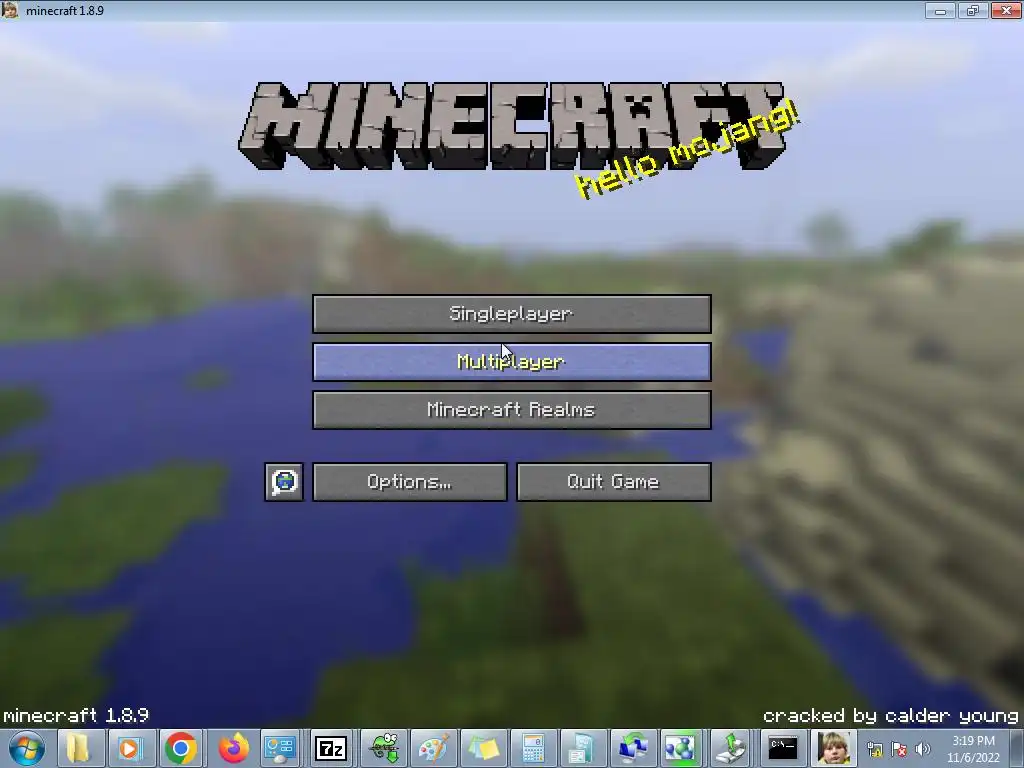
Task: Open the green chameleon download app
Action: click(x=383, y=748)
